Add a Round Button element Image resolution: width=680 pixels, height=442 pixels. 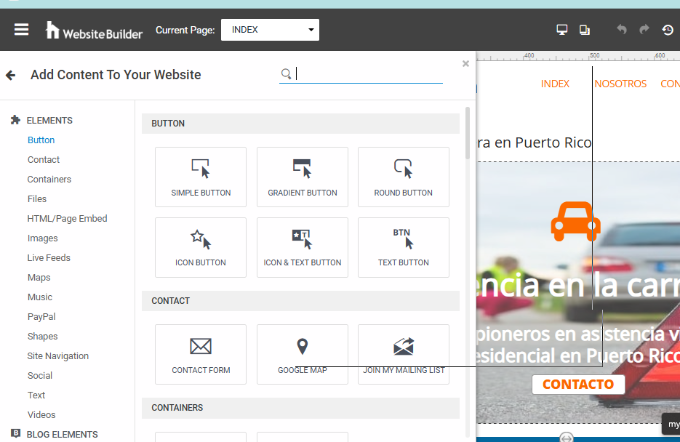(x=403, y=177)
